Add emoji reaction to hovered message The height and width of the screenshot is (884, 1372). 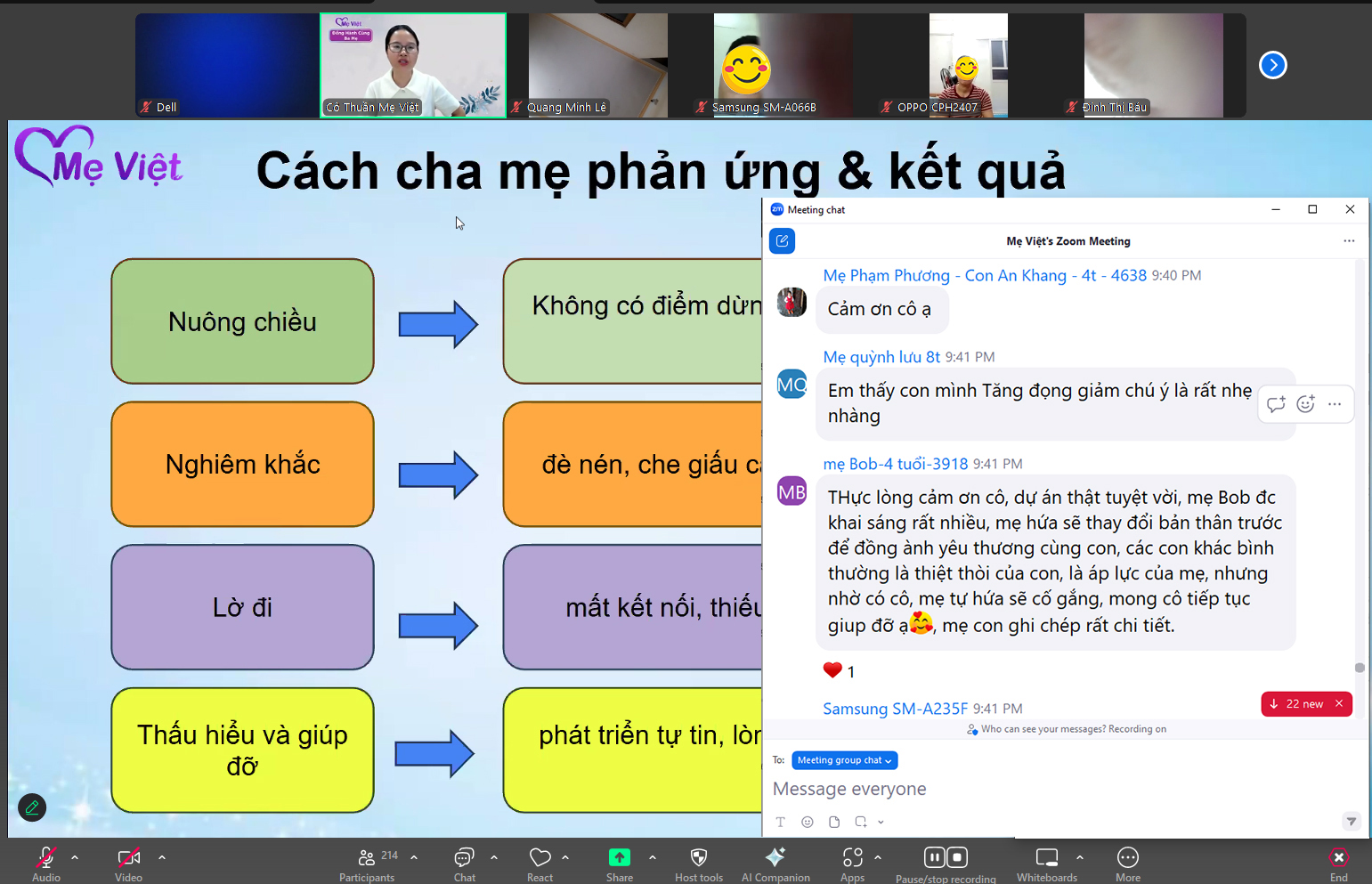(x=1305, y=404)
